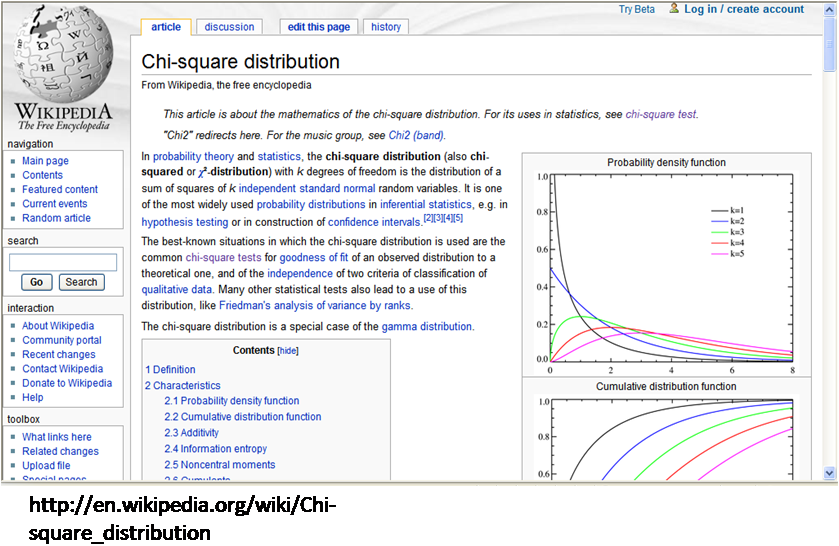Click citation reference [5]

[x=458, y=218]
